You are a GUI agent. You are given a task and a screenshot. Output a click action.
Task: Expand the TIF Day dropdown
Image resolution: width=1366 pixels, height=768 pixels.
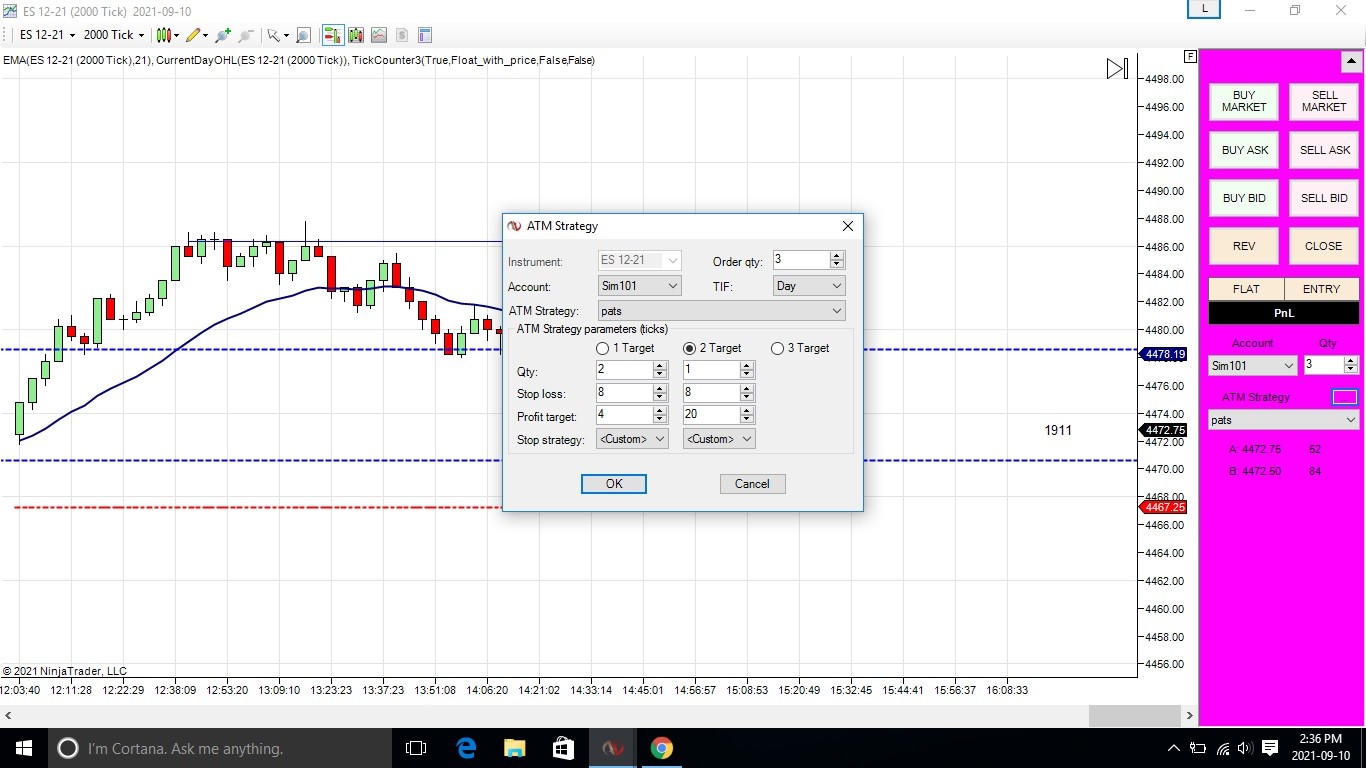click(809, 286)
